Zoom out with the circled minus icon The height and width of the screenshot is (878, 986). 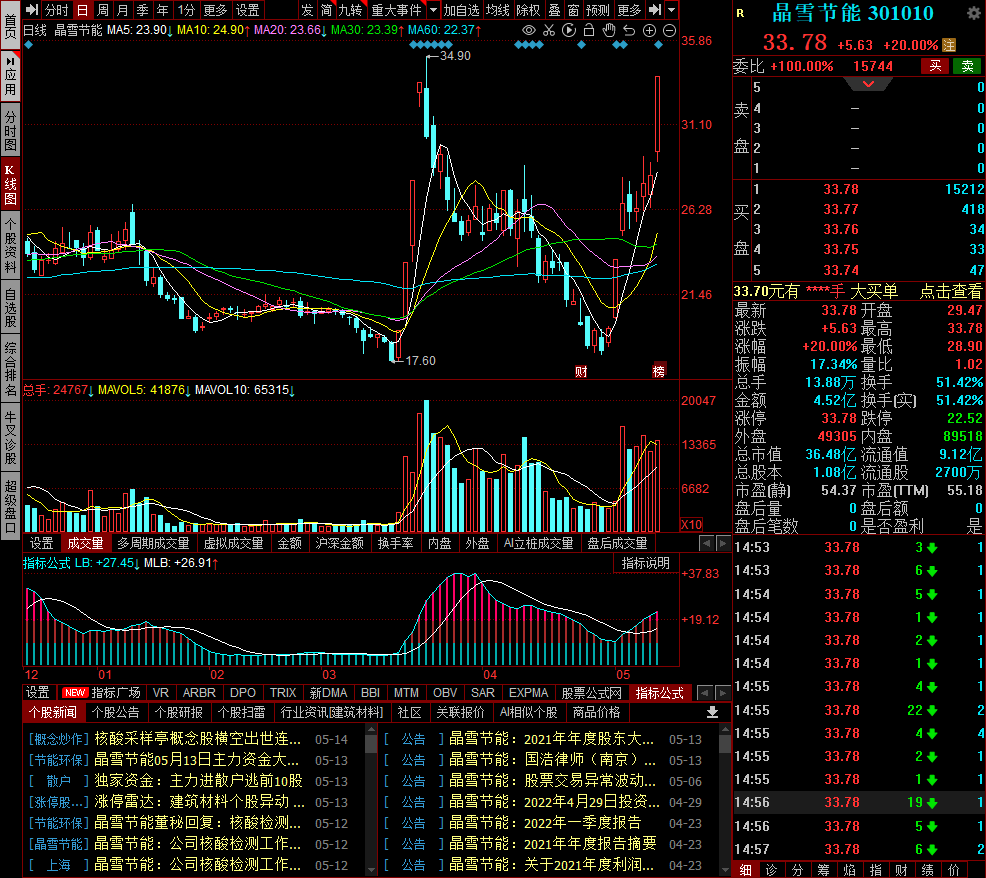pos(670,30)
